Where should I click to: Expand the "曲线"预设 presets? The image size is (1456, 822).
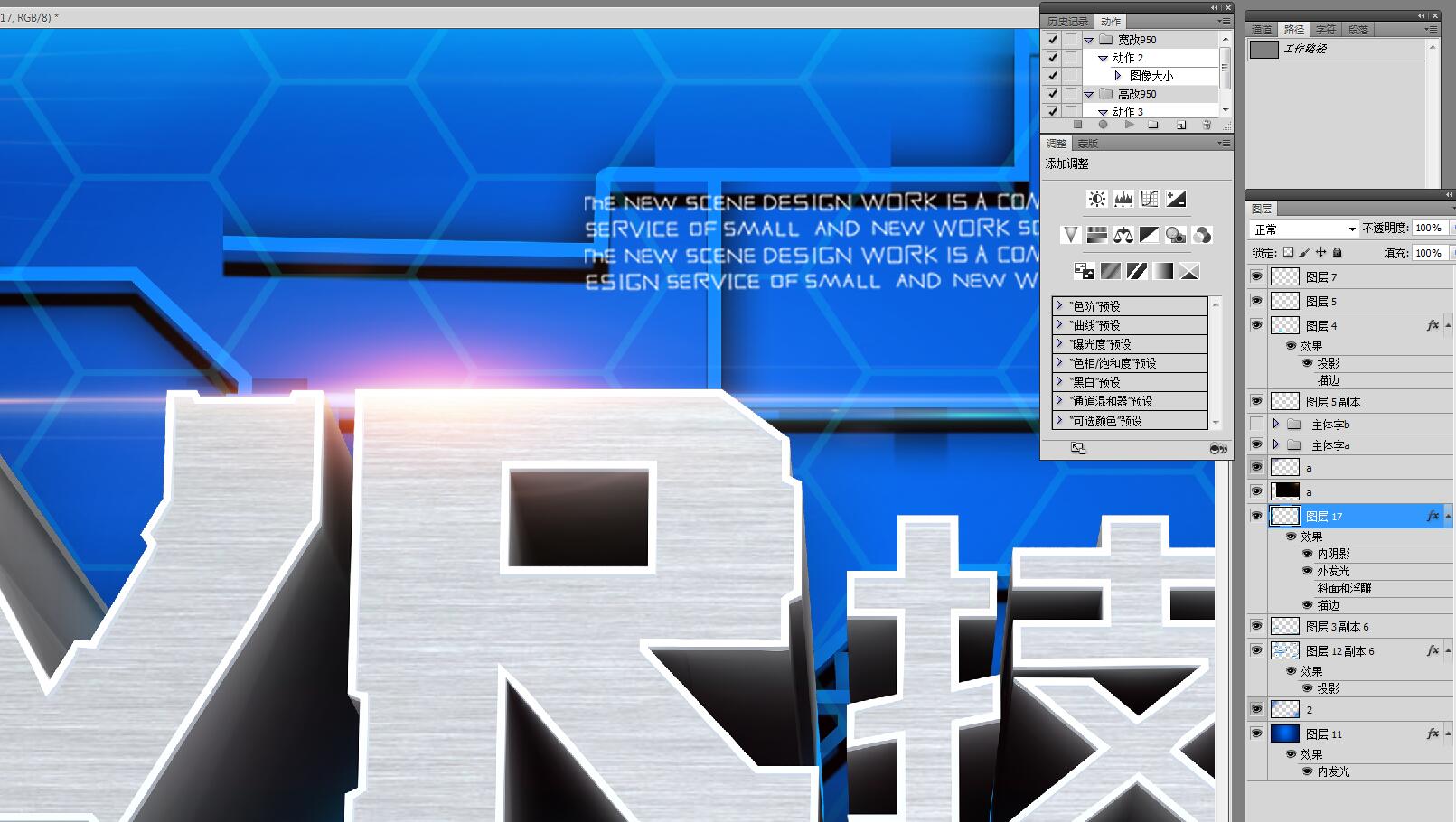tap(1059, 324)
